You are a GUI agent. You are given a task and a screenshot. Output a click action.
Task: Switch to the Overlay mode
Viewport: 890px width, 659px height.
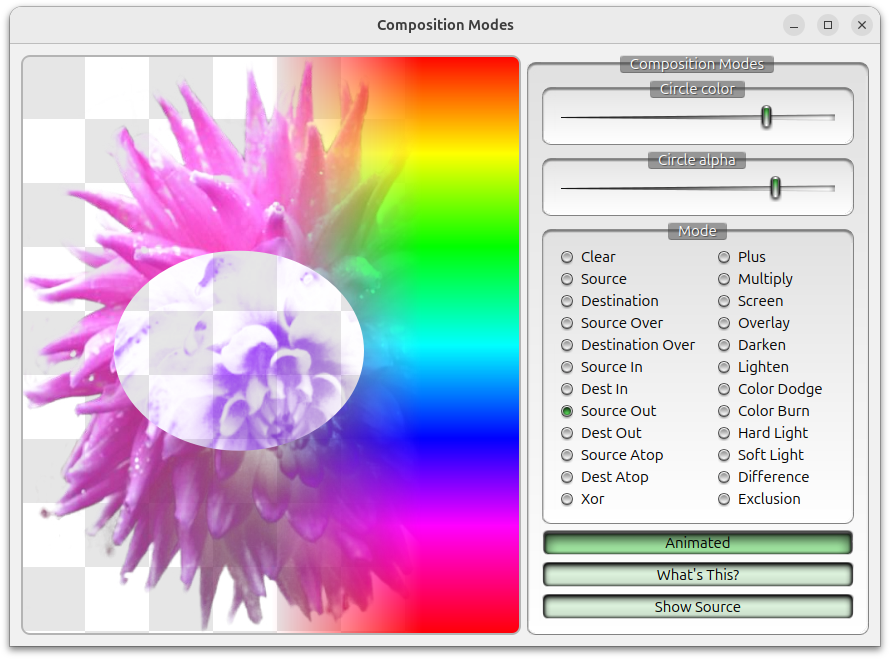723,323
